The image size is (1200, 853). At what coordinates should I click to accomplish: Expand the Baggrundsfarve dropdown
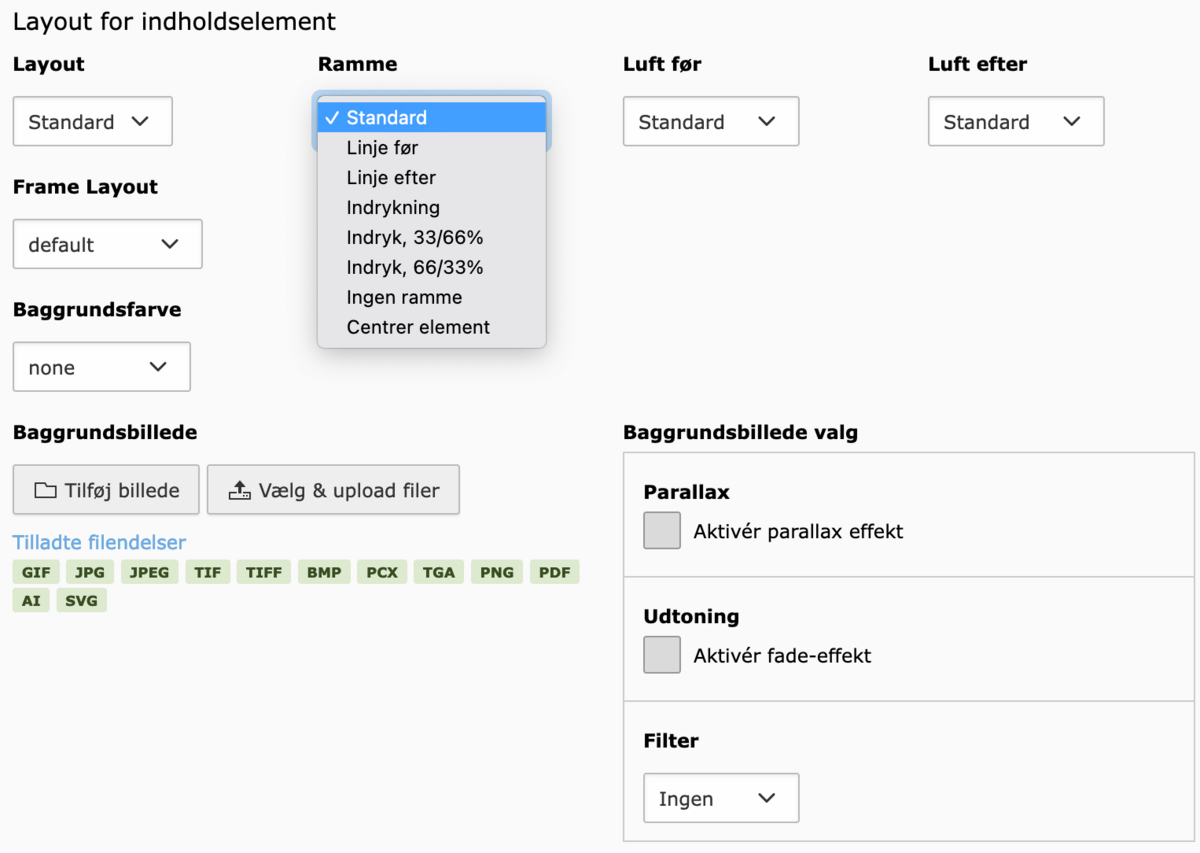pyautogui.click(x=101, y=367)
